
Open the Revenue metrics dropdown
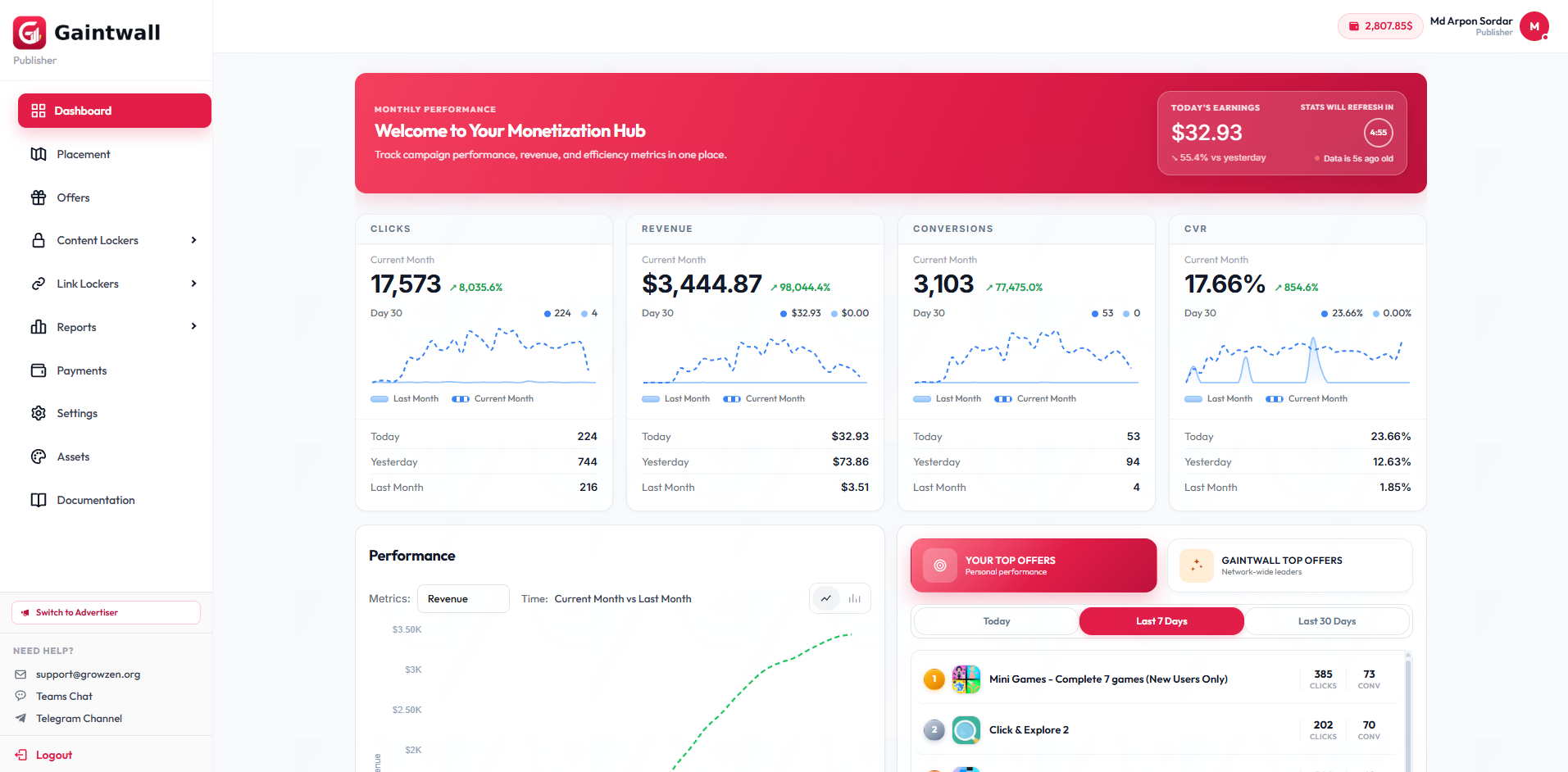463,599
